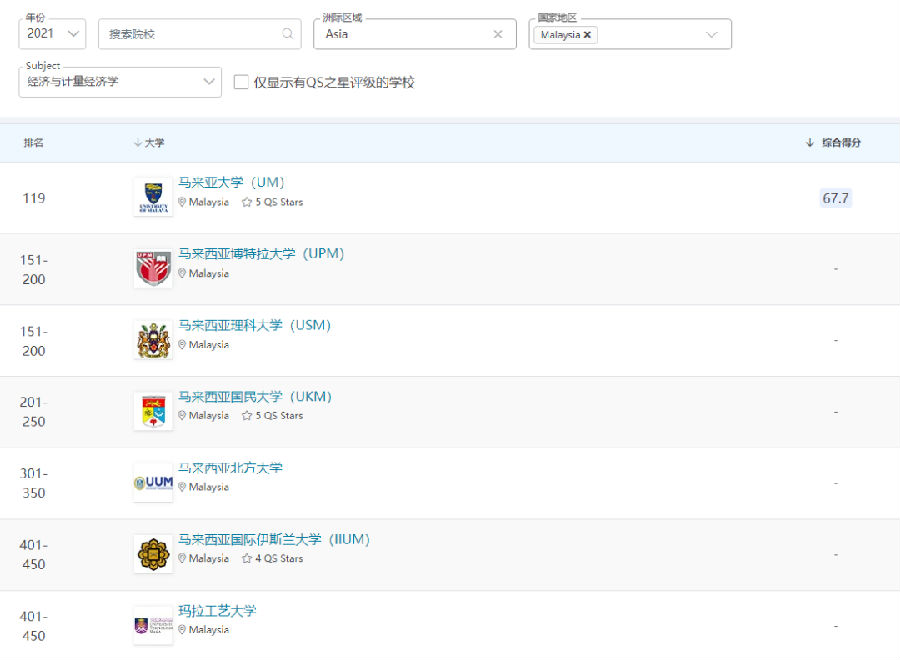Click the magnifier search icon
Screen dimensions: 900x660
point(288,34)
